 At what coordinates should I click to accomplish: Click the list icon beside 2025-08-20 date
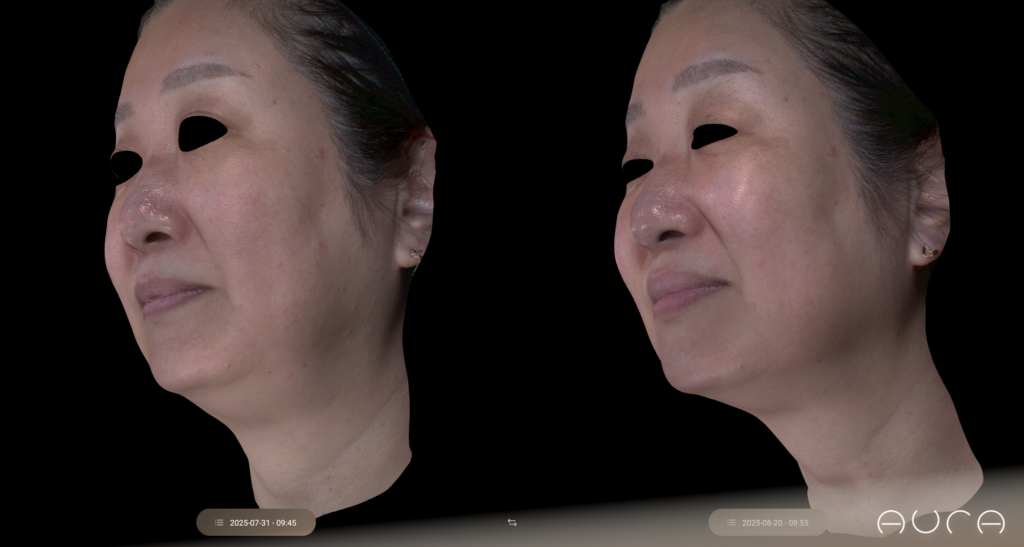pyautogui.click(x=731, y=523)
